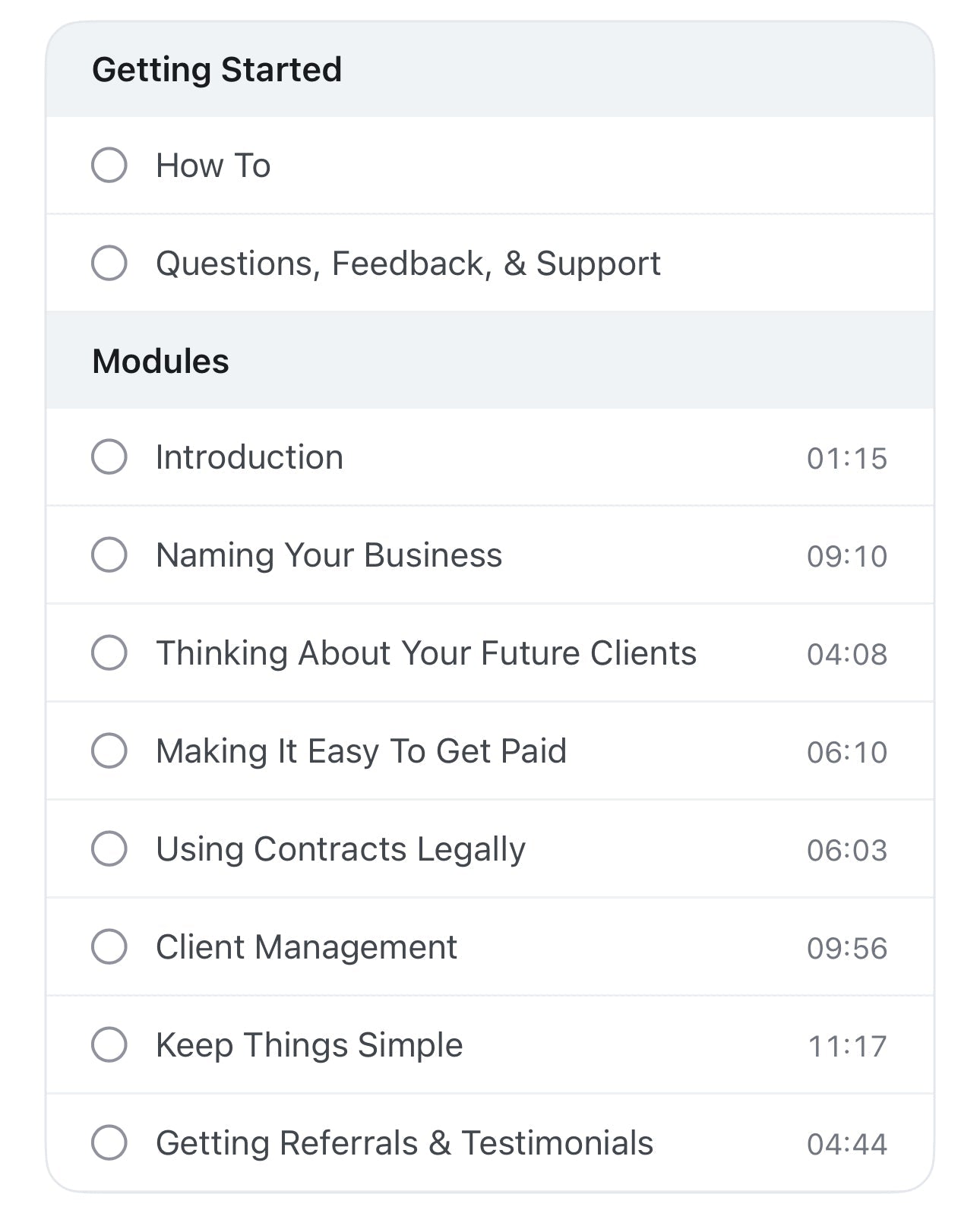Open Thinking About Your Future Clients
The image size is (980, 1229).
click(x=426, y=653)
